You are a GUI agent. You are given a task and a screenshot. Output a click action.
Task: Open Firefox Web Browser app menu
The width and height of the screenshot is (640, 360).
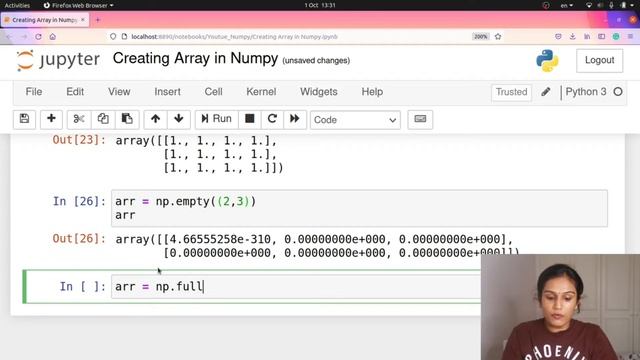click(x=78, y=5)
